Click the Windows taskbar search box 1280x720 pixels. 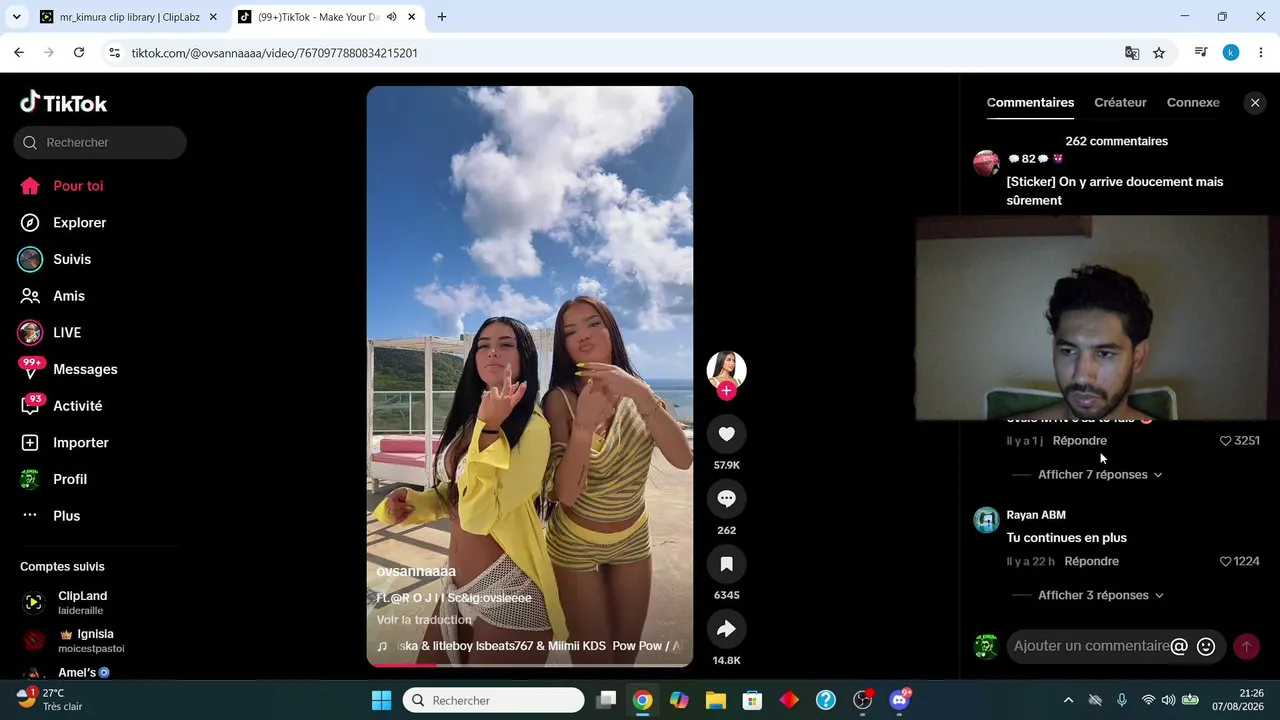(494, 700)
